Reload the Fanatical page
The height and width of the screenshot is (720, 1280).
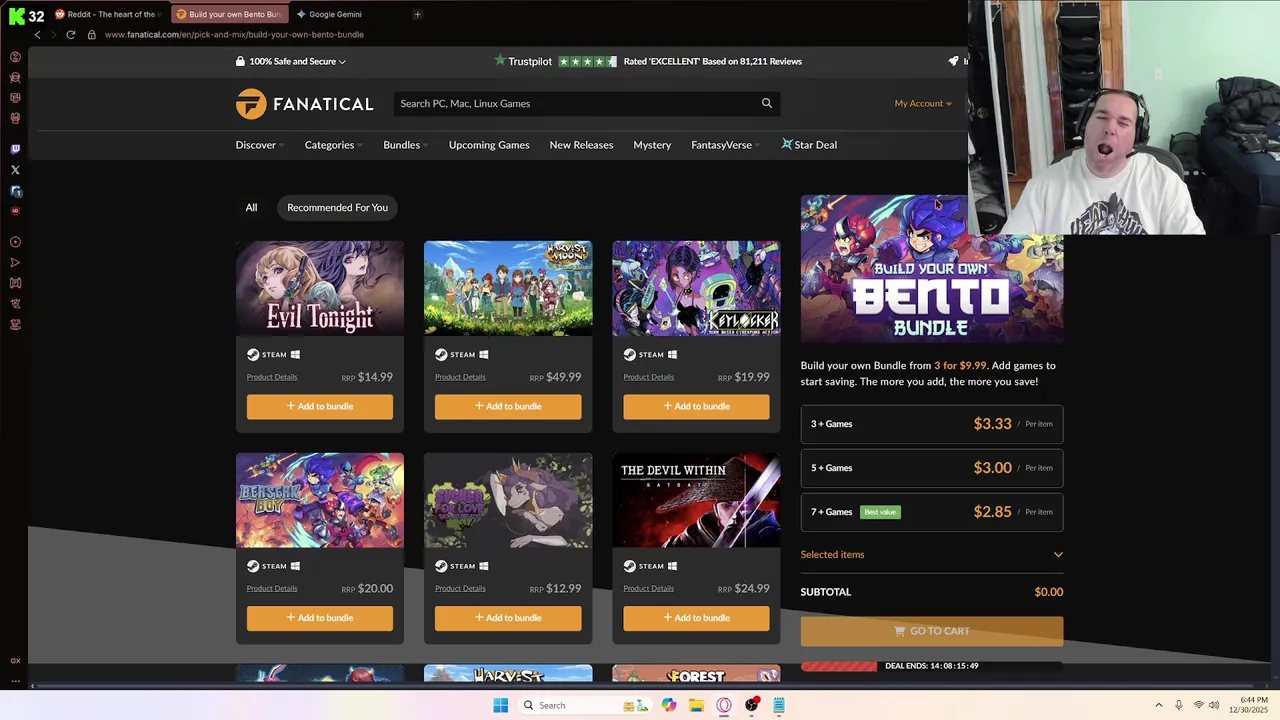(70, 34)
